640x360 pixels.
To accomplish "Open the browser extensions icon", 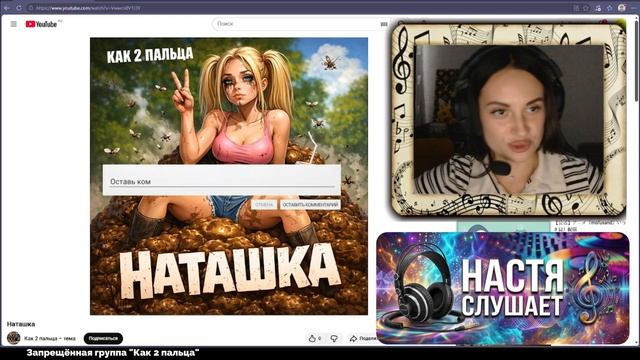I will point(598,8).
